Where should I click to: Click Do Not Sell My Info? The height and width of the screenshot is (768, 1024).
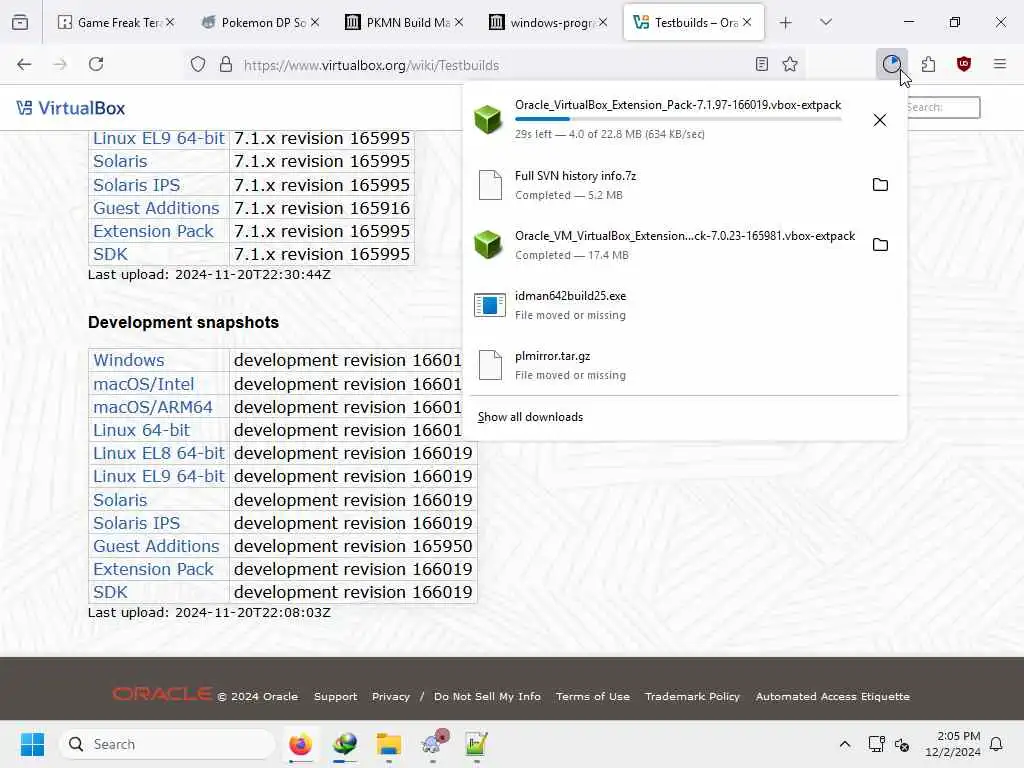[x=487, y=696]
